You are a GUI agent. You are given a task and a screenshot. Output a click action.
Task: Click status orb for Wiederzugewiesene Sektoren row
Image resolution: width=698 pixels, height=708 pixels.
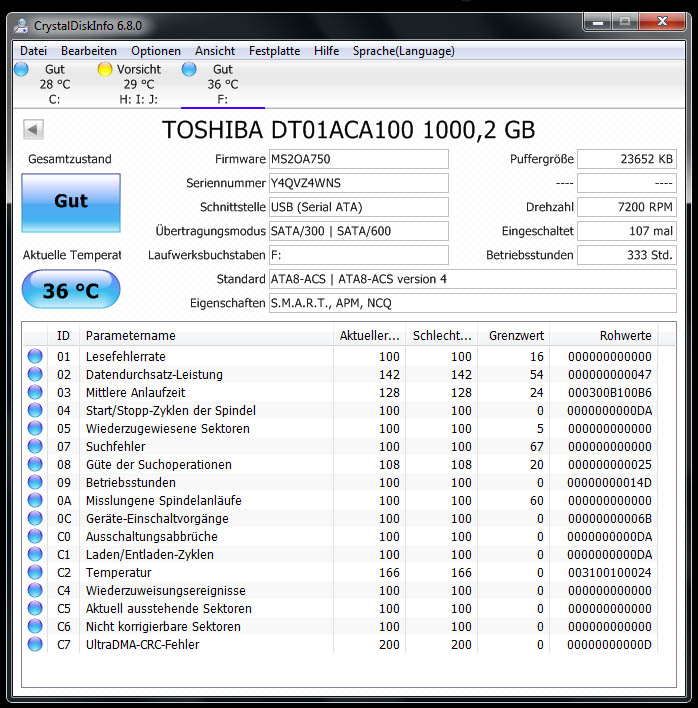(x=35, y=429)
